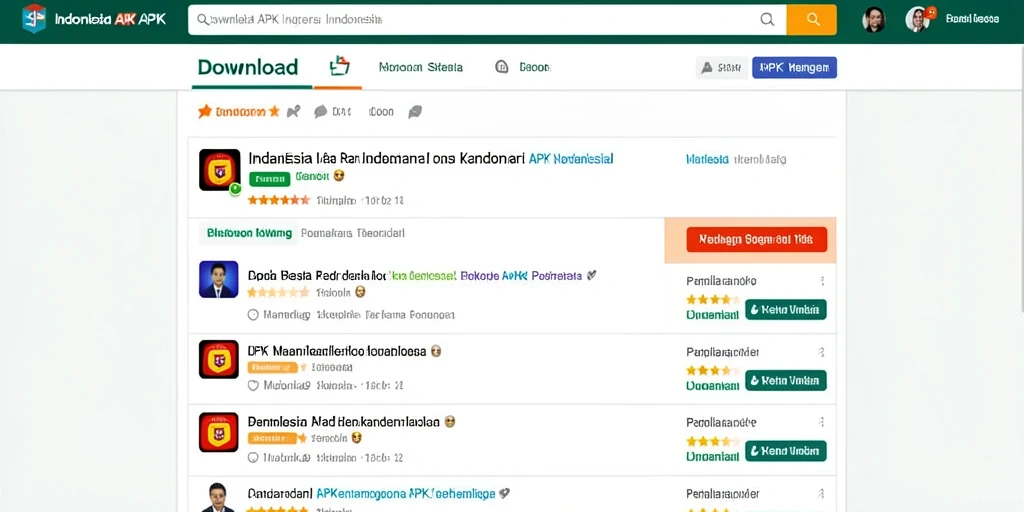Click the trailing orange star after Bandoaan
1024x512 pixels.
(x=274, y=111)
